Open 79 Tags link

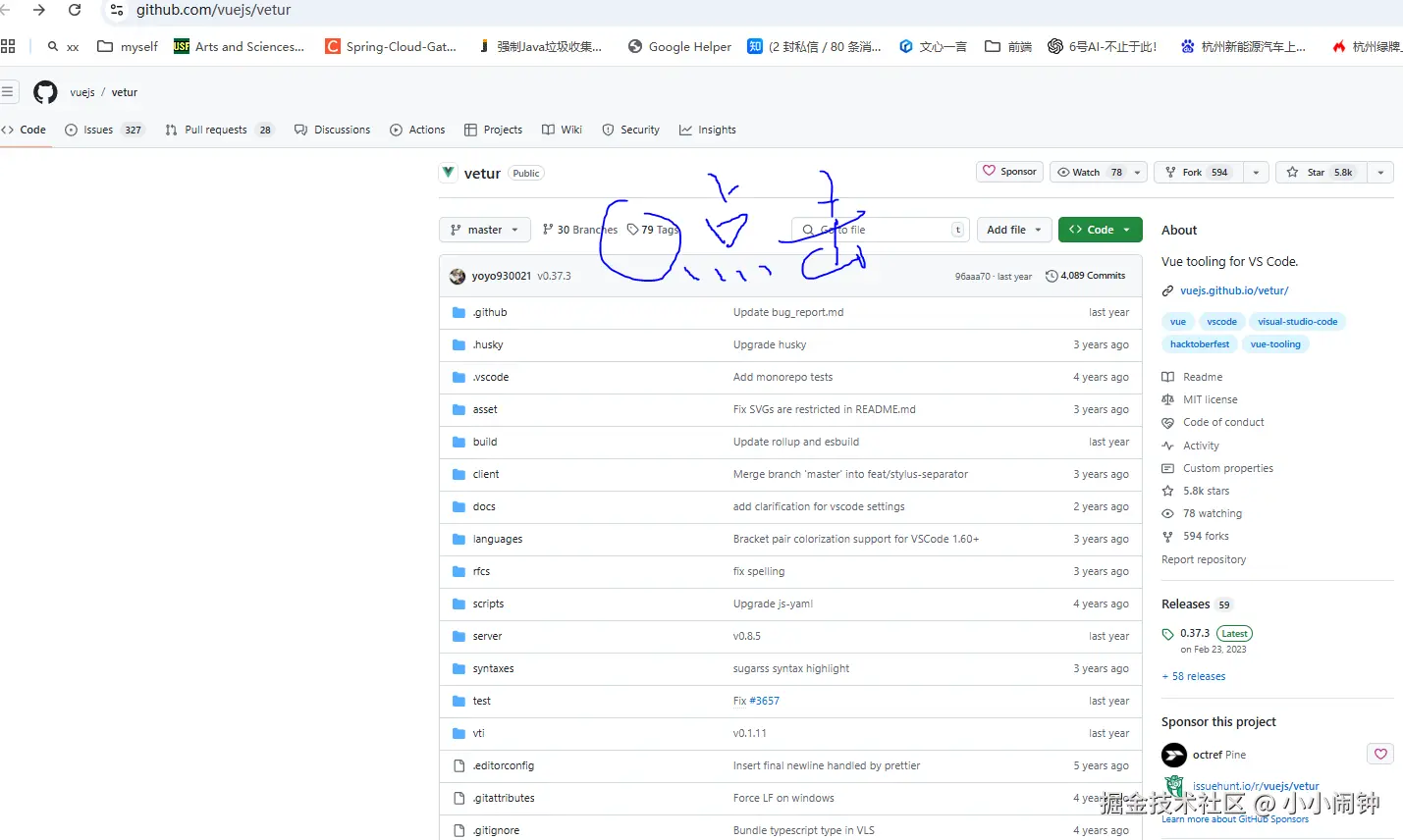(653, 230)
